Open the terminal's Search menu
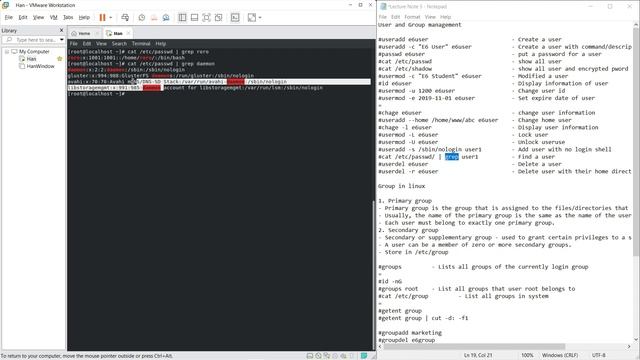The width and height of the screenshot is (640, 360). (x=119, y=44)
